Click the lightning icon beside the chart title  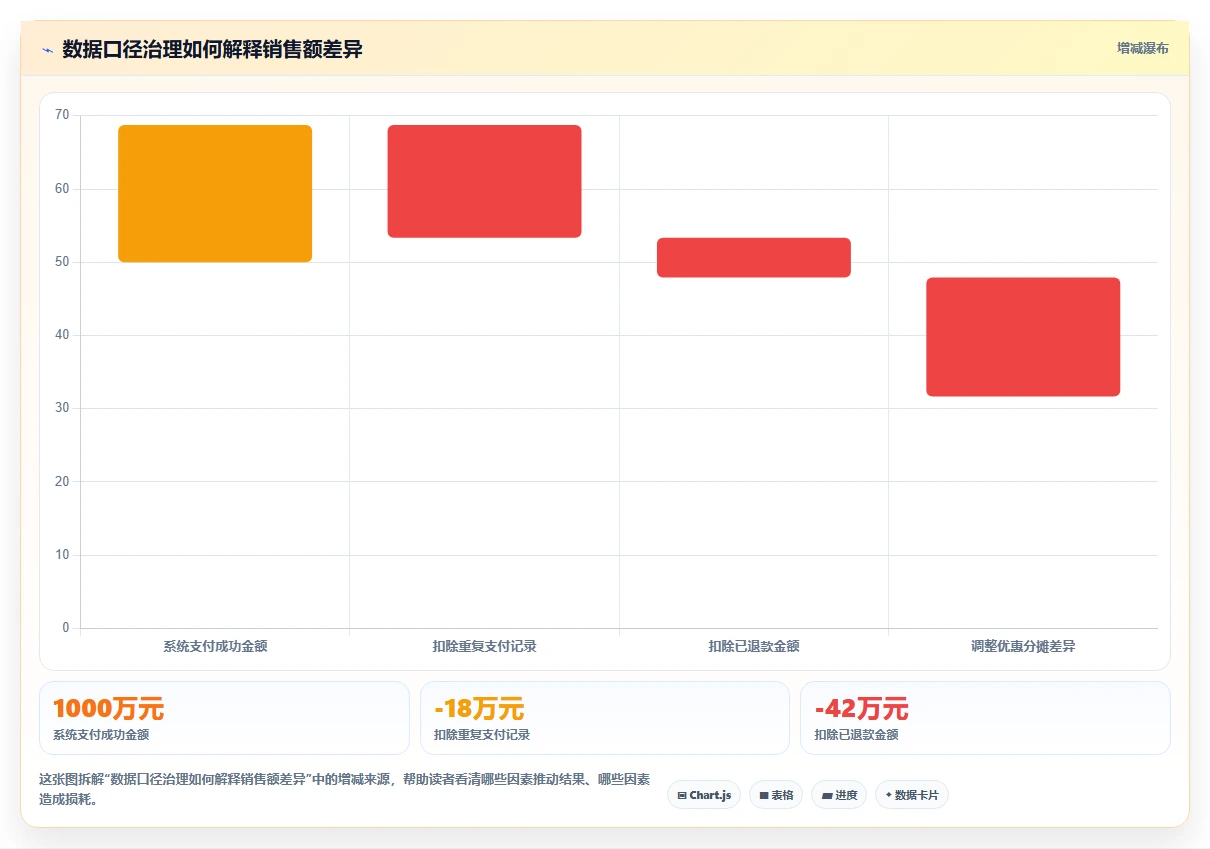click(47, 49)
